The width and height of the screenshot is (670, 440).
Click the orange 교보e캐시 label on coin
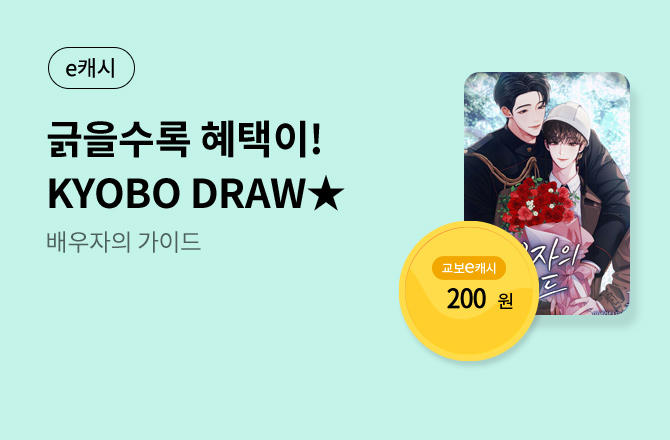469,268
